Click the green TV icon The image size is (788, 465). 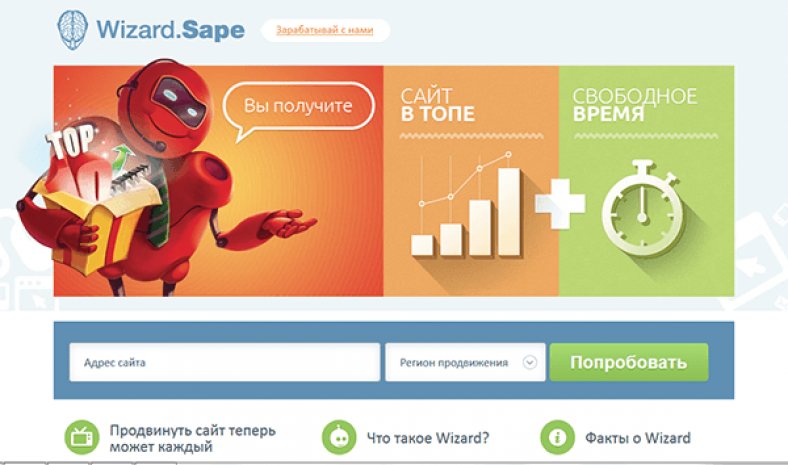(x=80, y=437)
